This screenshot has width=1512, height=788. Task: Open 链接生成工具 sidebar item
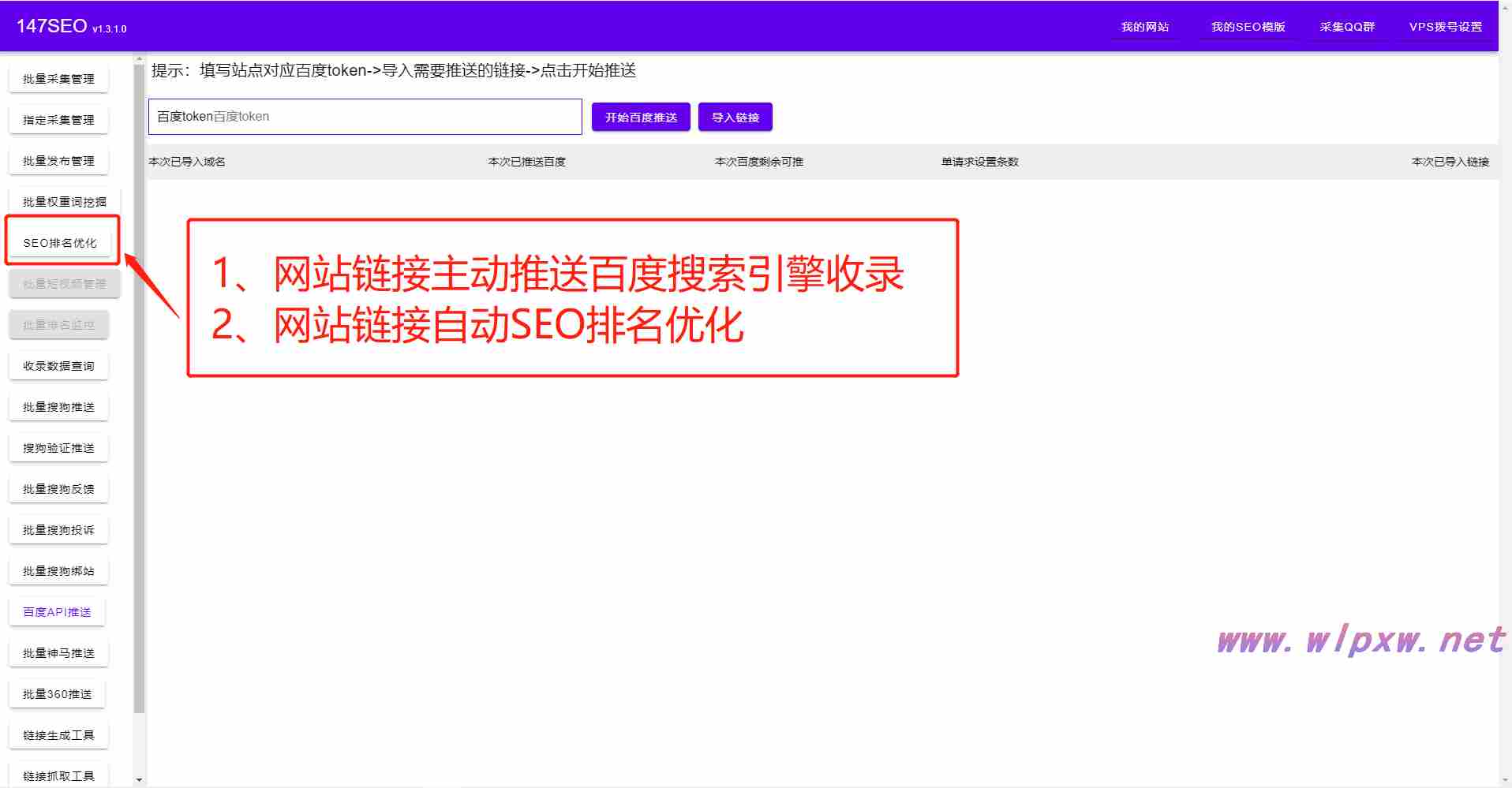click(x=58, y=735)
